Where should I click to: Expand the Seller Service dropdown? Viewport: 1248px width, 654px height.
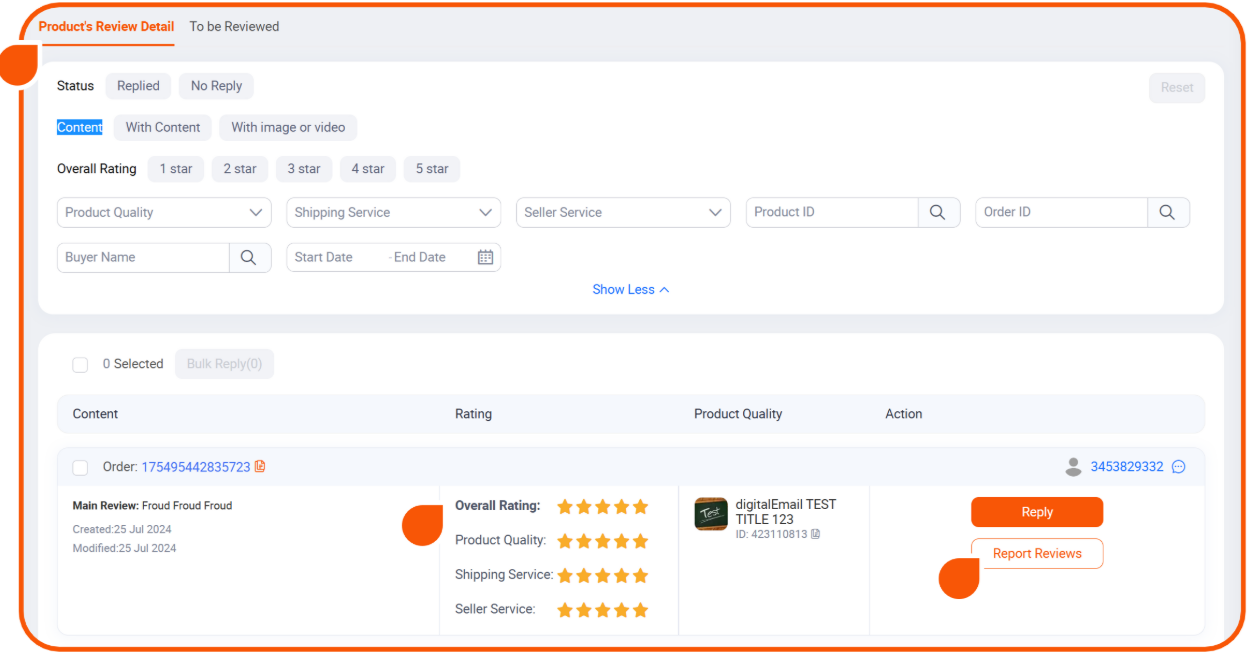[622, 212]
